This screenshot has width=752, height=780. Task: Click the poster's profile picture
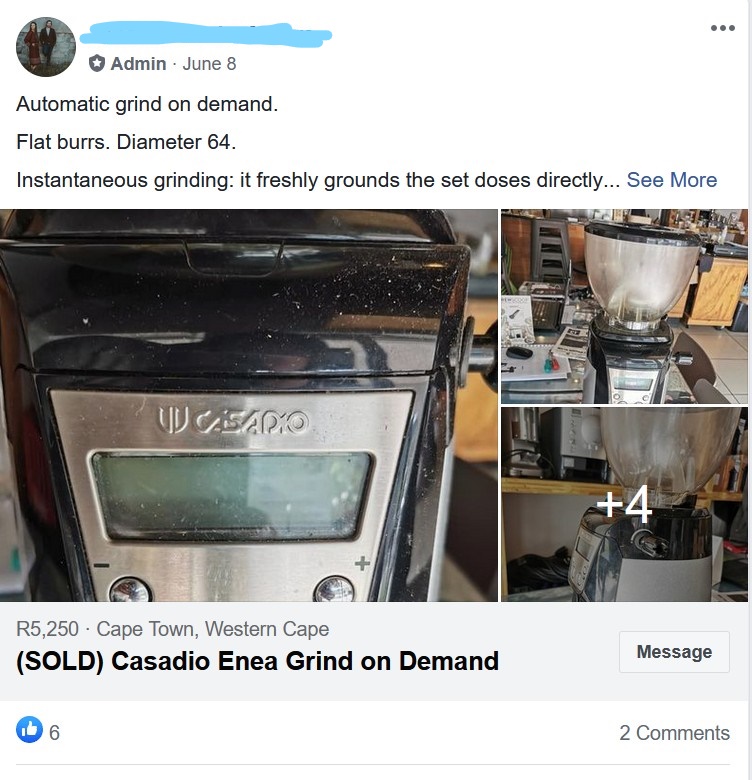[x=46, y=47]
